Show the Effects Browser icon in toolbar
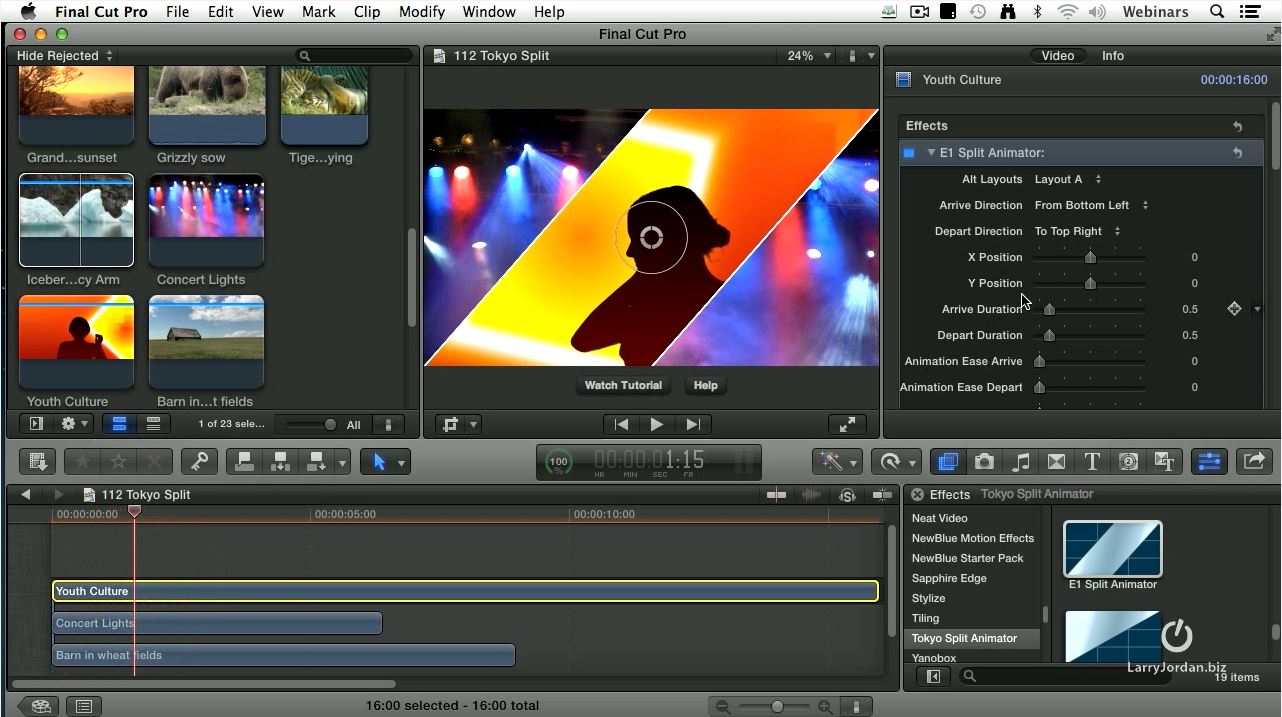Viewport: 1282px width, 717px height. point(948,461)
